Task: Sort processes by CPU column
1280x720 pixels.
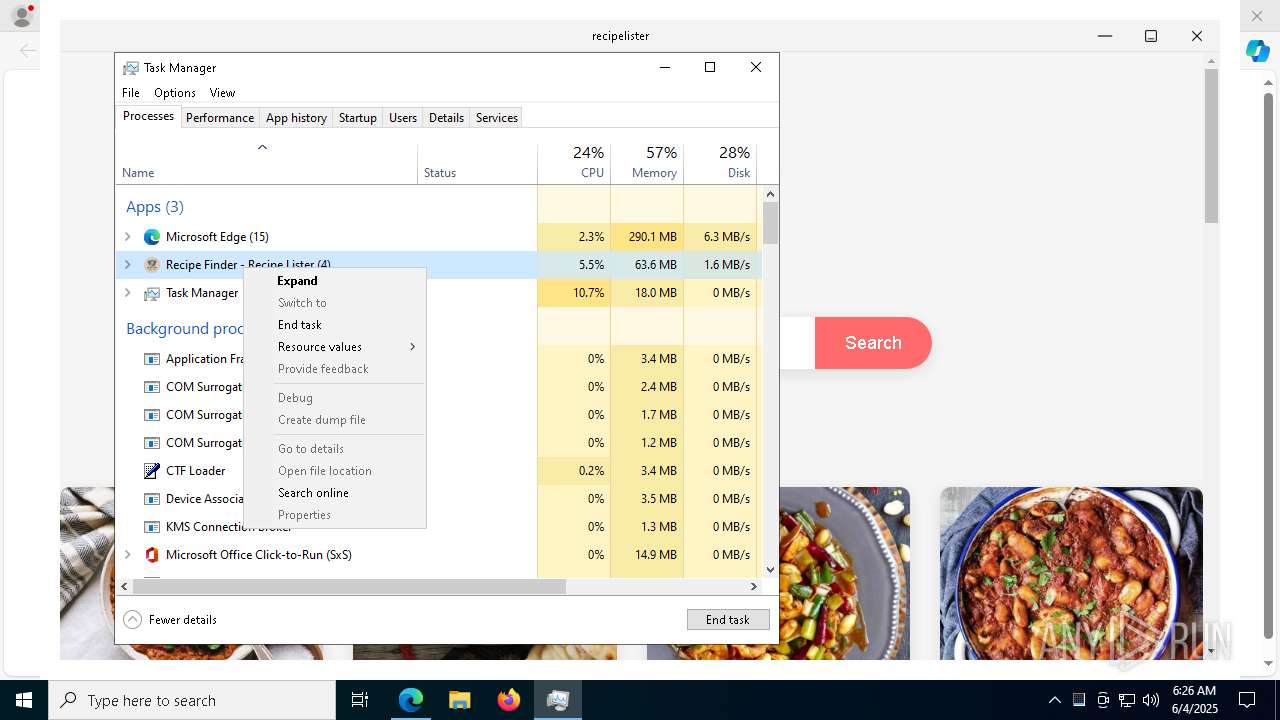Action: coord(574,164)
